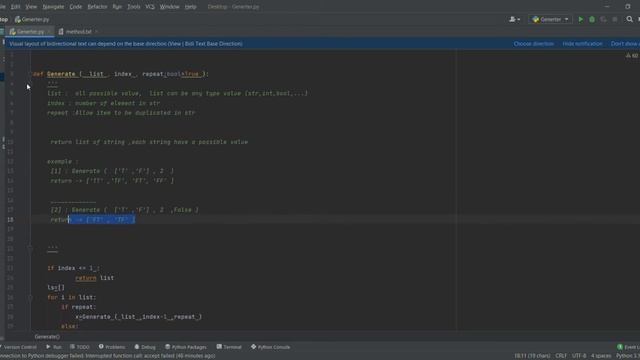Open the TODO tool window
640x360 pixels.
click(x=80, y=347)
